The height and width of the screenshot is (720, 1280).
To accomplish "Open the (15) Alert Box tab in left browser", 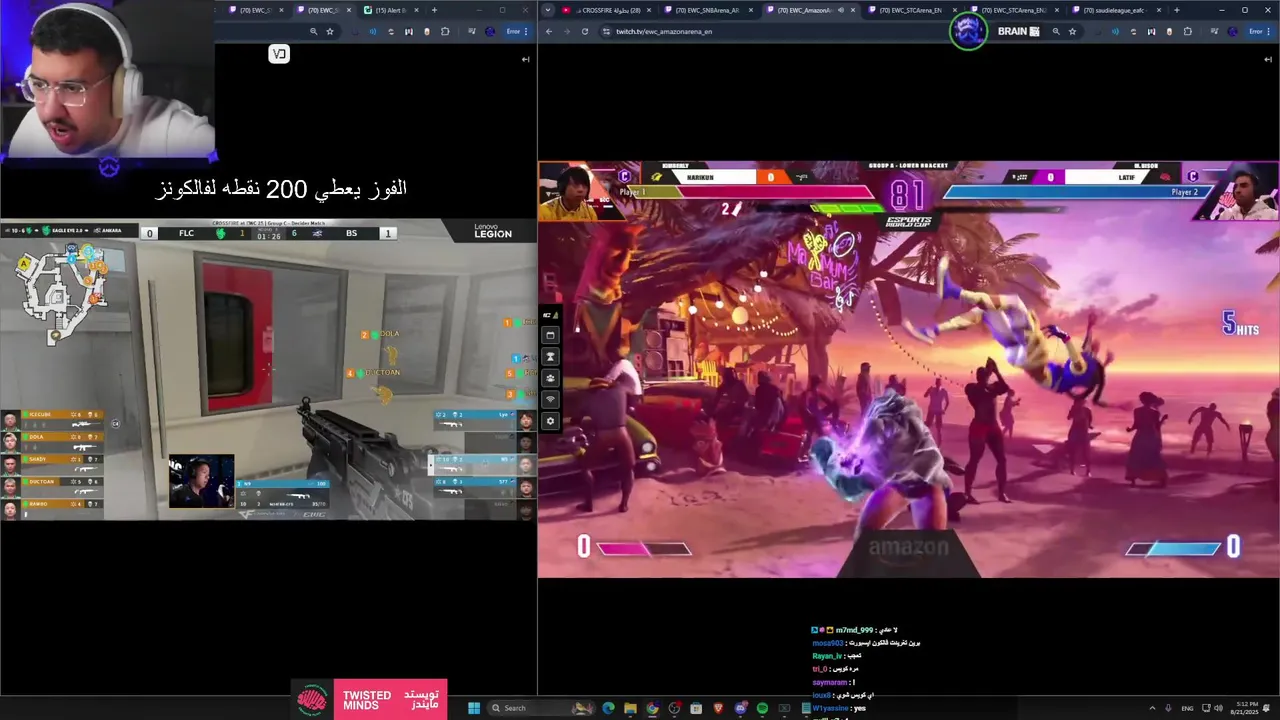I will [x=390, y=10].
